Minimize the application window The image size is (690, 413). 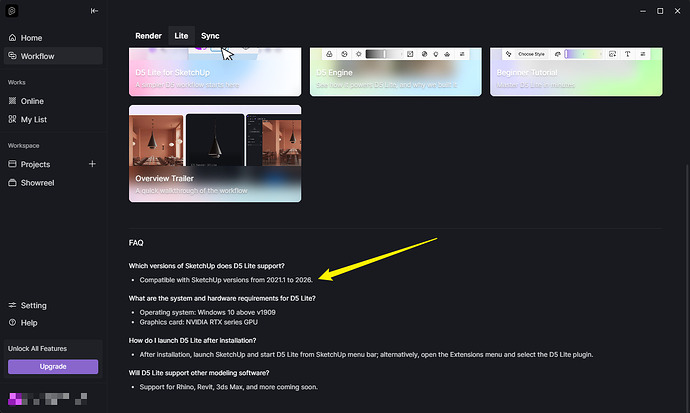(643, 11)
